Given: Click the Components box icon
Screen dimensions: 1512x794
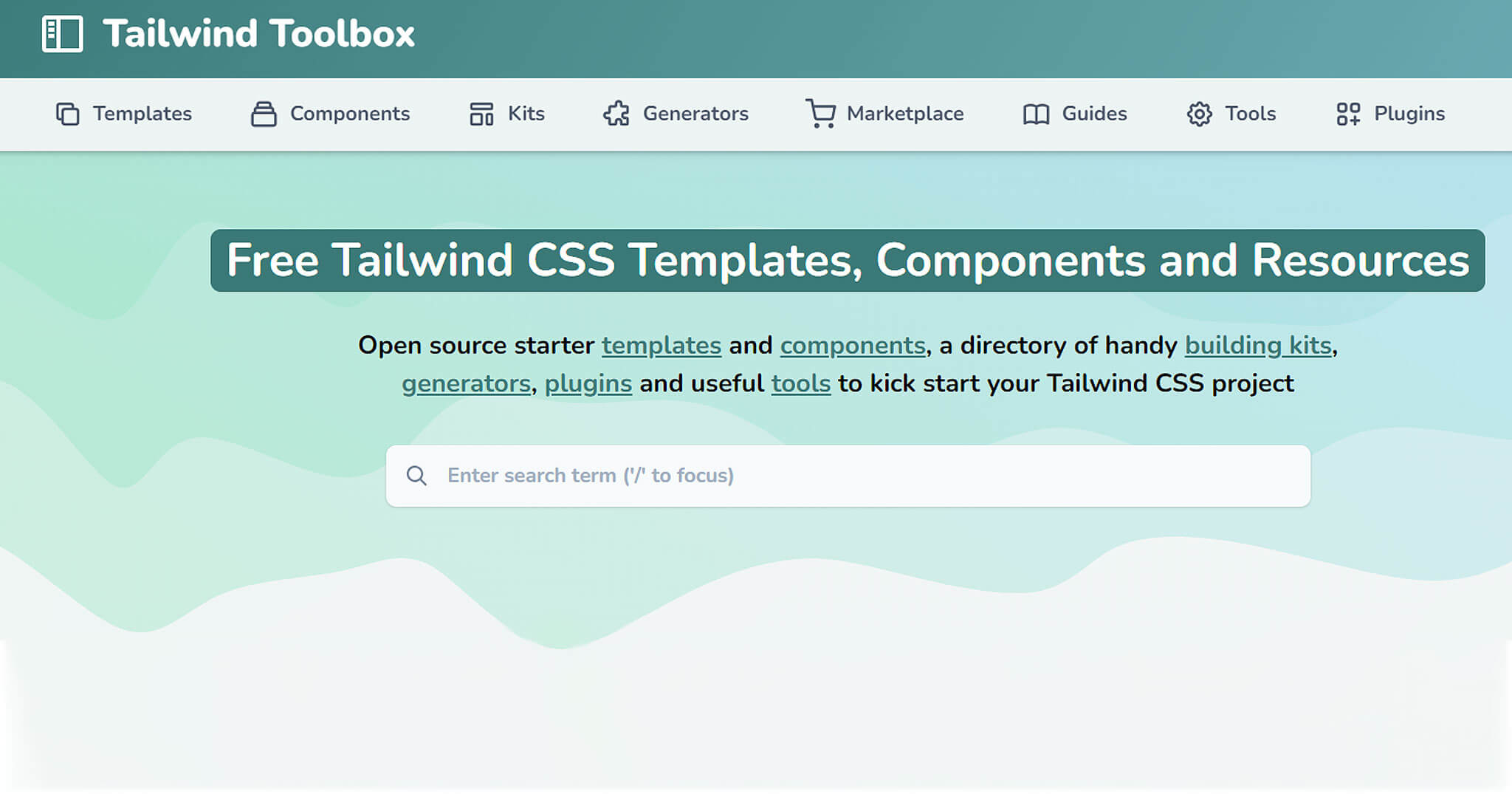Looking at the screenshot, I should (x=264, y=114).
